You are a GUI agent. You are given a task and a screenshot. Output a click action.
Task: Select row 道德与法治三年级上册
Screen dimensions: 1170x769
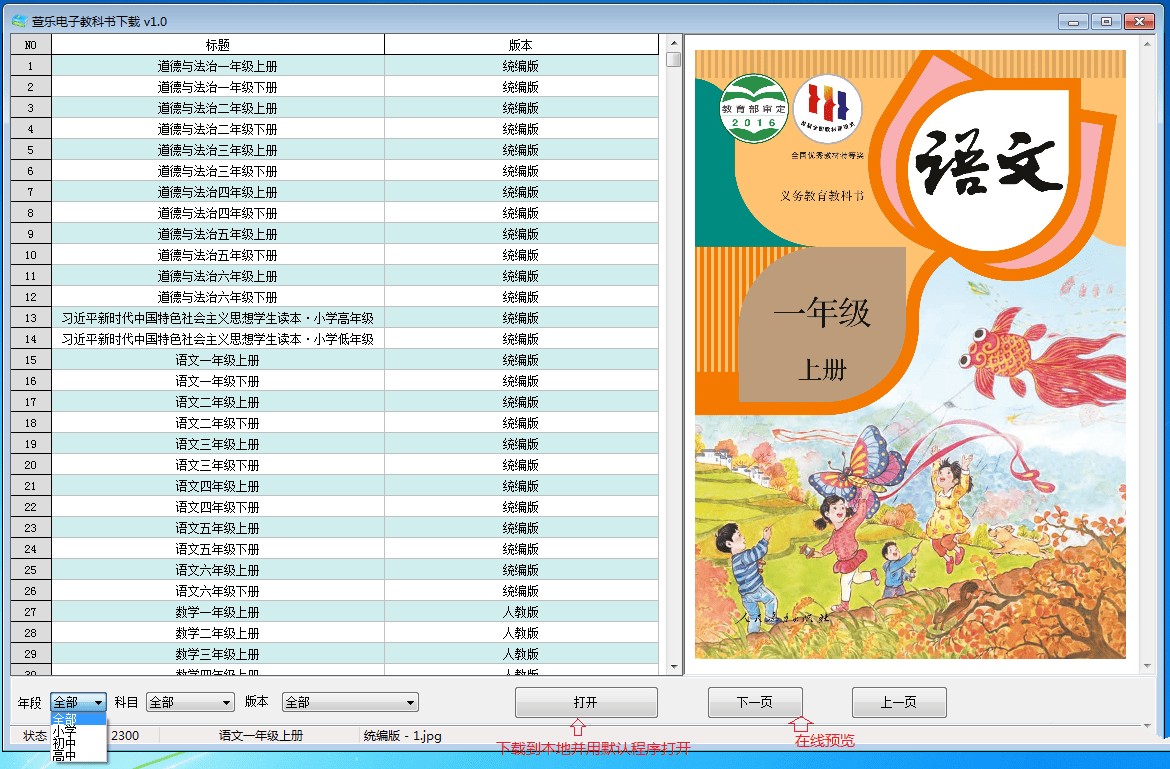[334, 150]
